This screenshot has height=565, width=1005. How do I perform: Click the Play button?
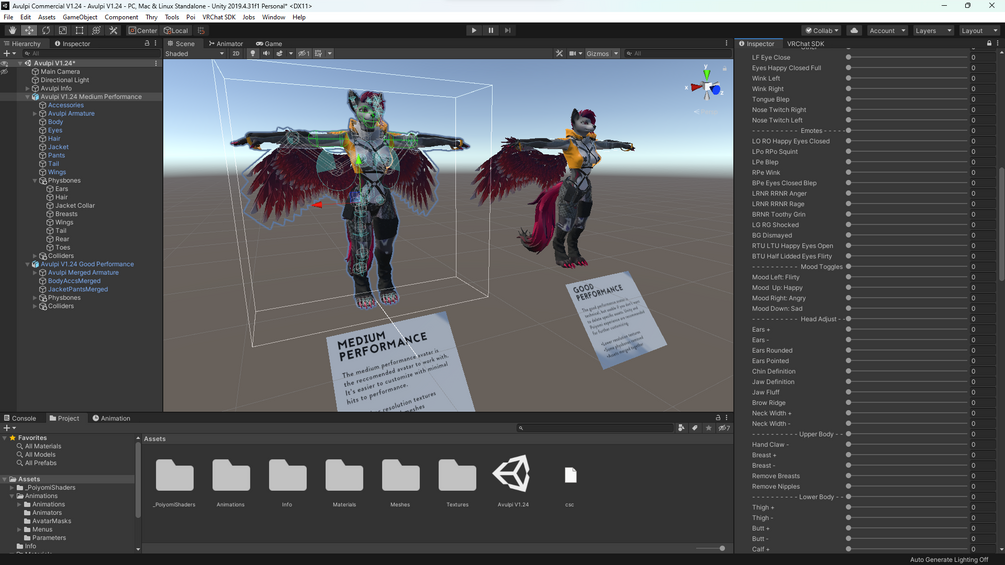point(474,30)
